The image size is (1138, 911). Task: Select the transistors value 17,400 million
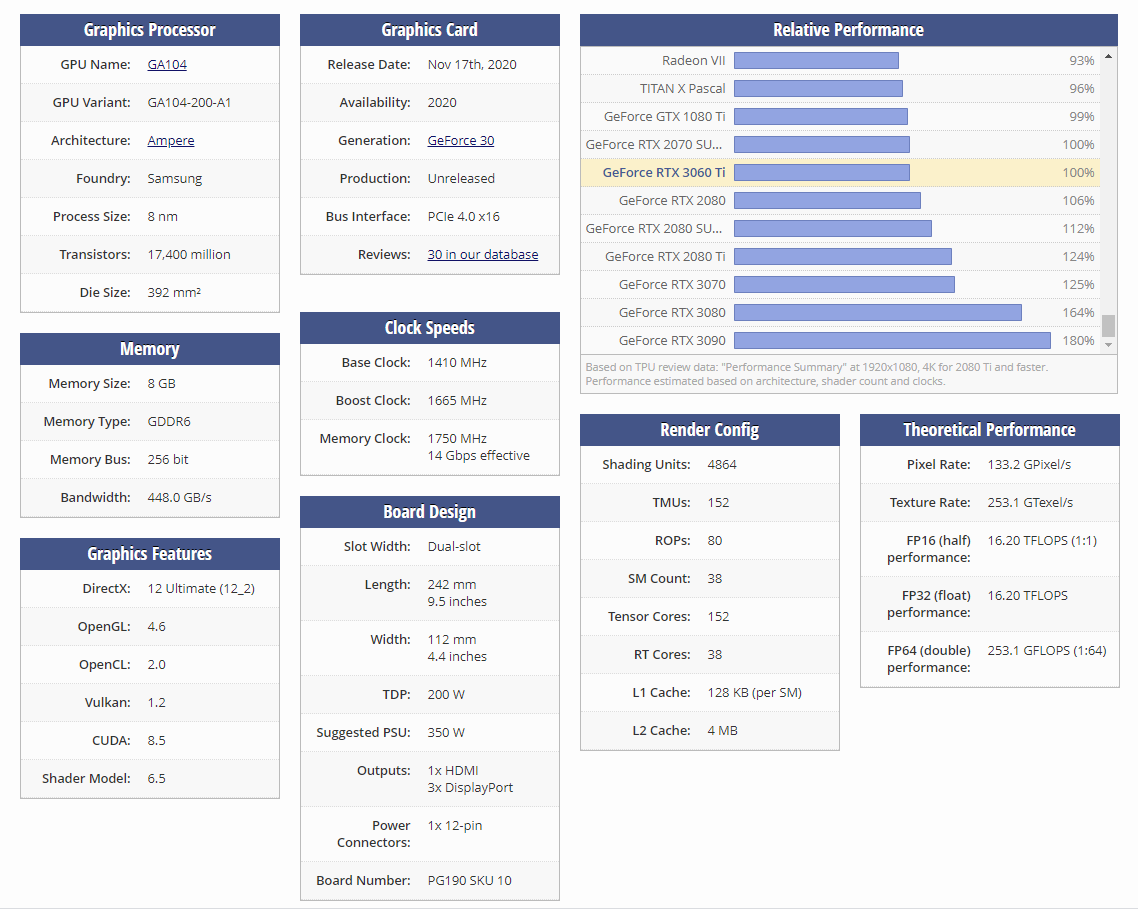pyautogui.click(x=189, y=255)
